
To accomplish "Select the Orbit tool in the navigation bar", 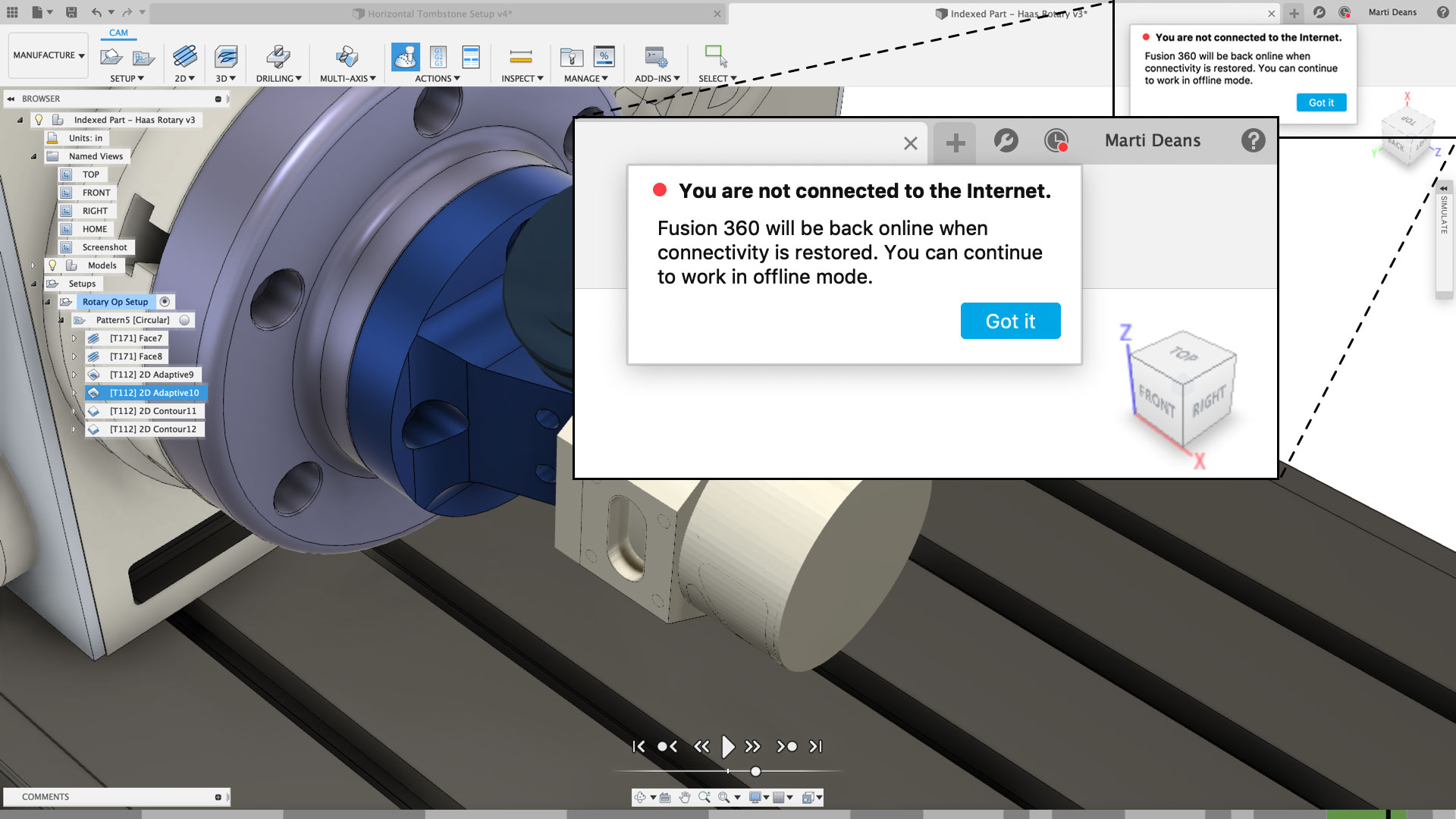I will (641, 797).
